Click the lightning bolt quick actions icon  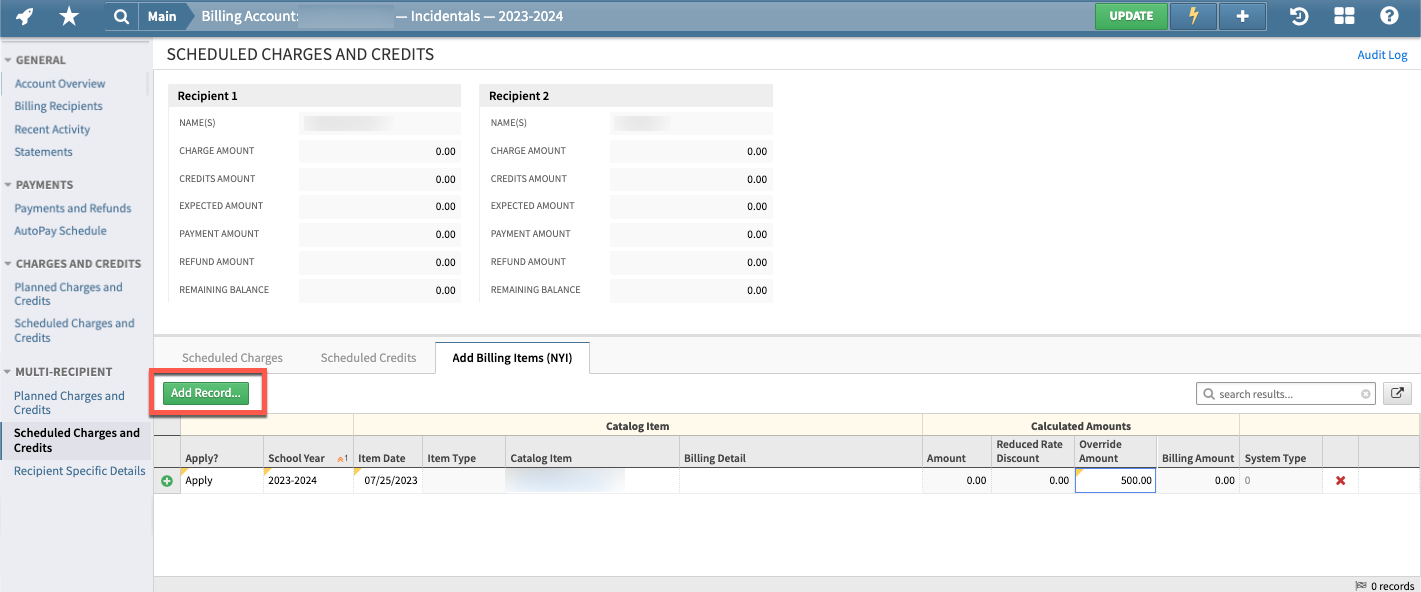[1192, 16]
